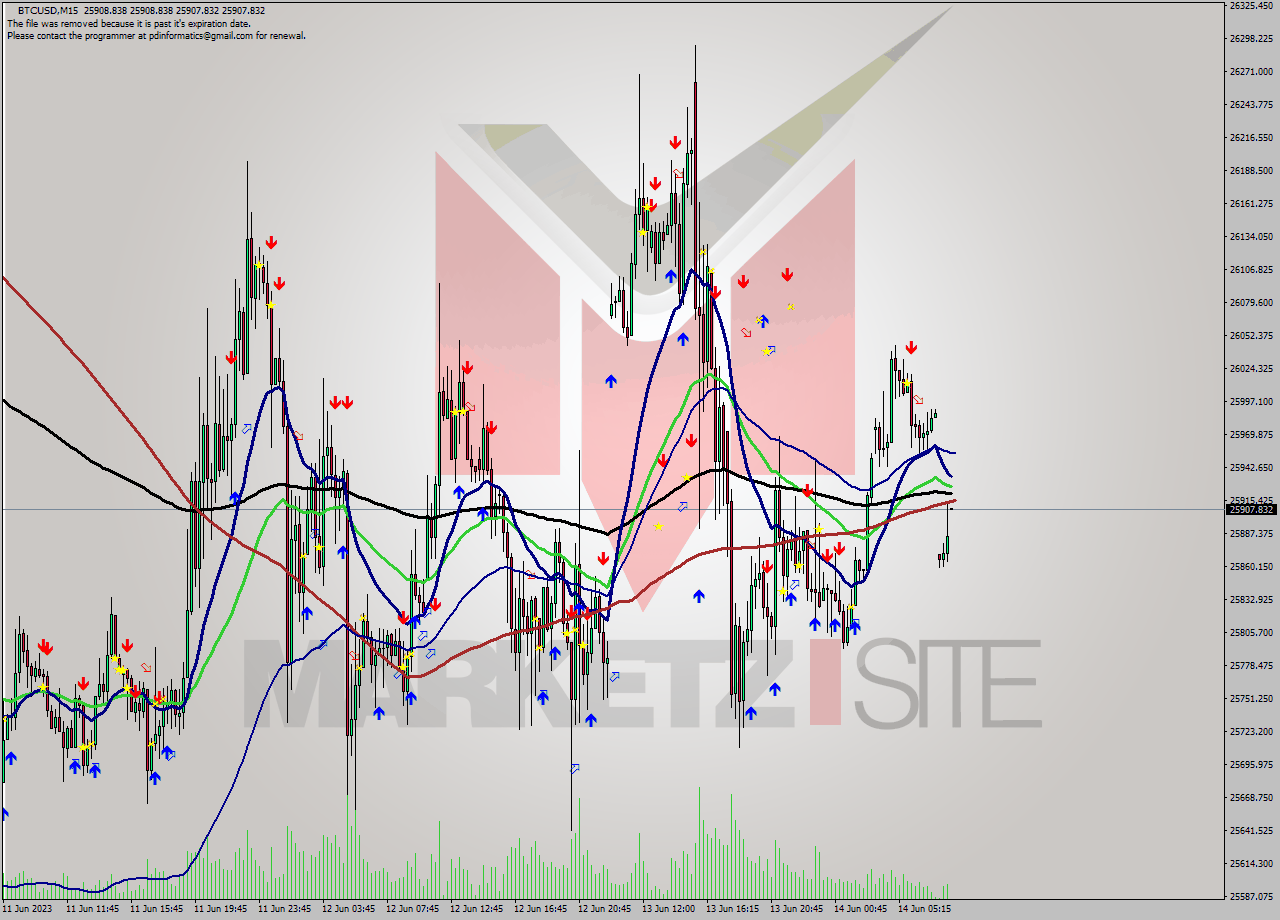This screenshot has width=1280, height=920.
Task: Click price axis label 25778.475
Action: 1251,666
